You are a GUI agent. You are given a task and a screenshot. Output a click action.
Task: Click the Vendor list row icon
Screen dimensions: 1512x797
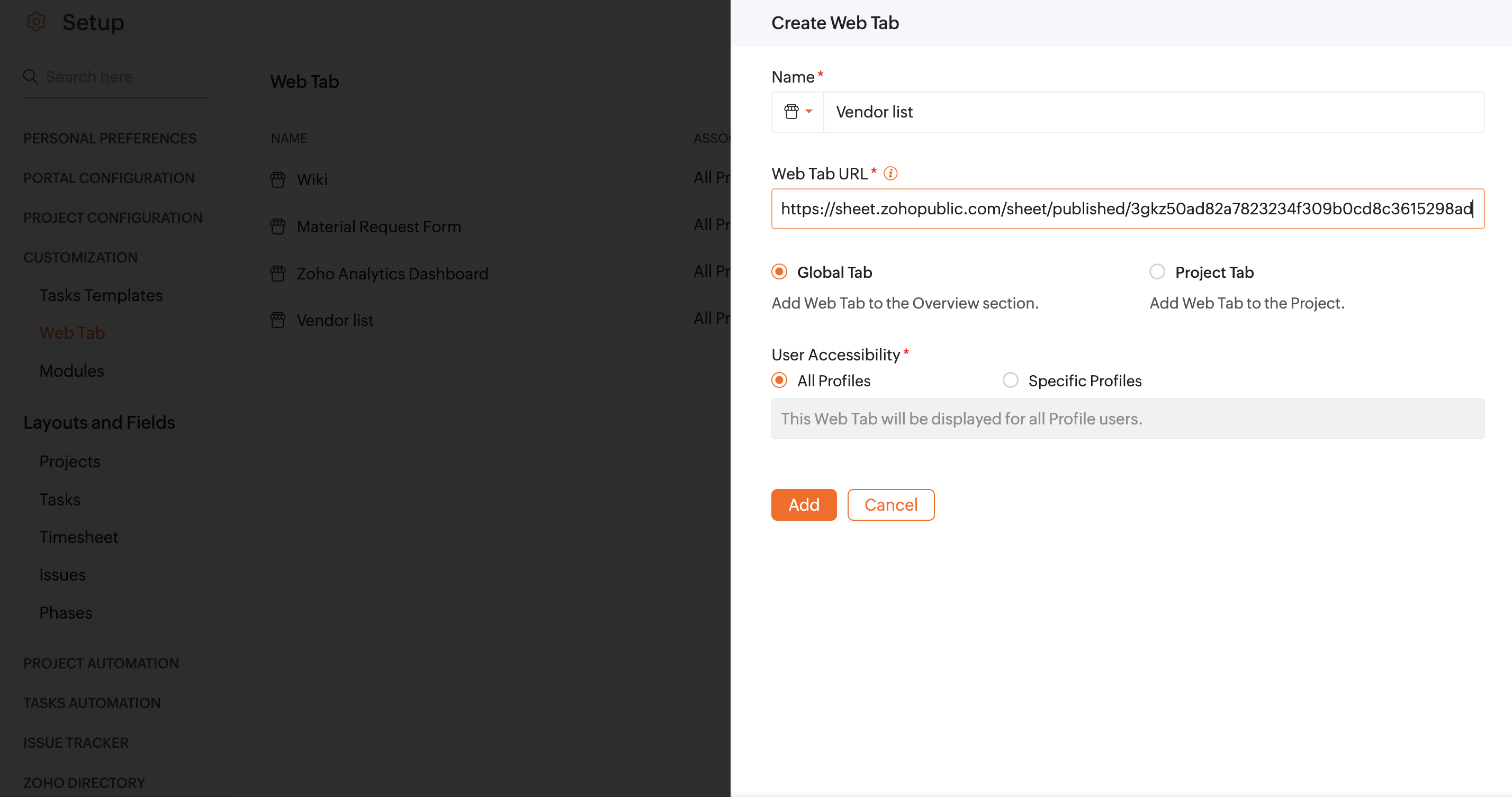pos(277,321)
